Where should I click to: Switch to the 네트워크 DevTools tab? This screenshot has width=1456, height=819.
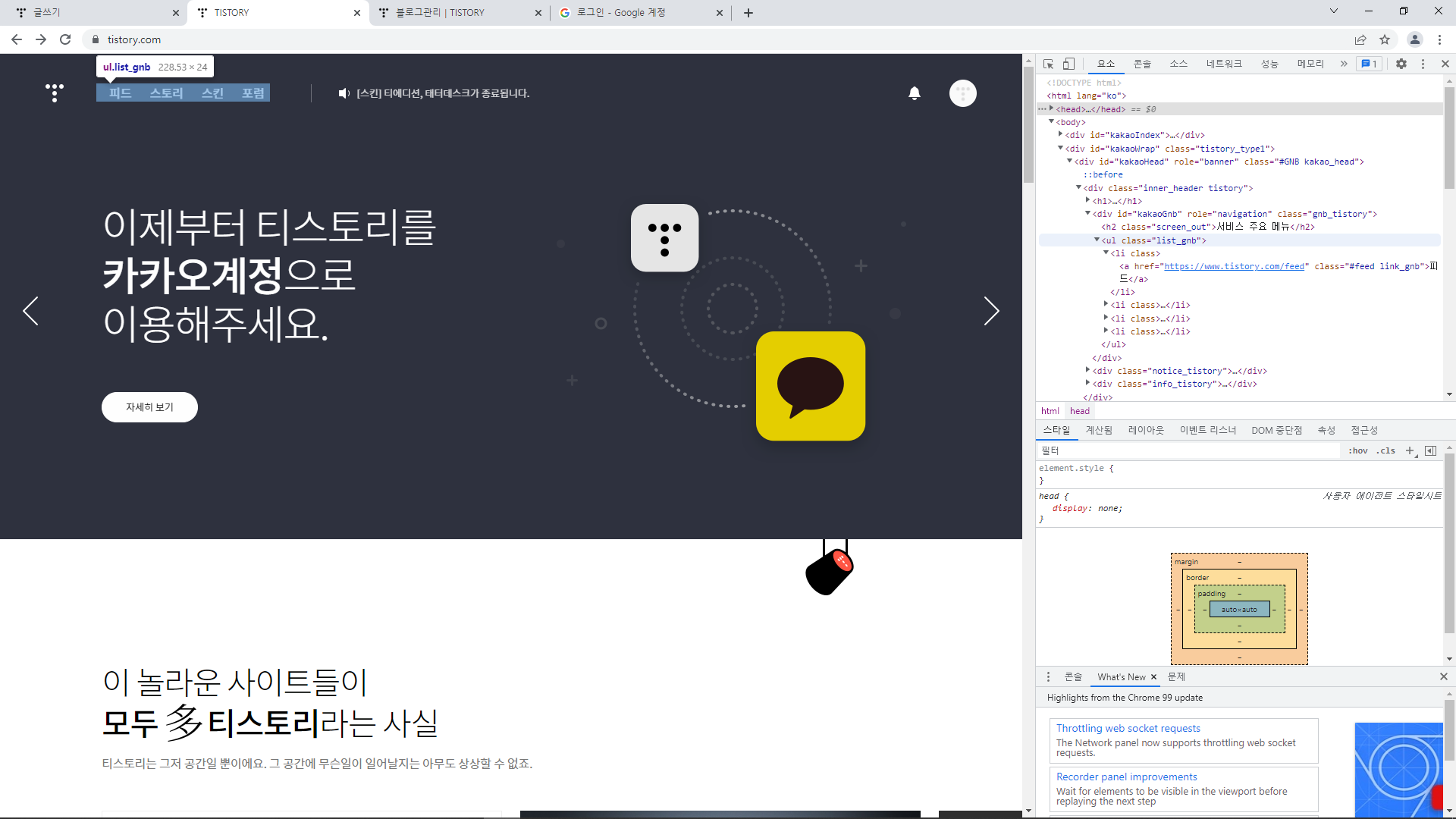coord(1224,64)
